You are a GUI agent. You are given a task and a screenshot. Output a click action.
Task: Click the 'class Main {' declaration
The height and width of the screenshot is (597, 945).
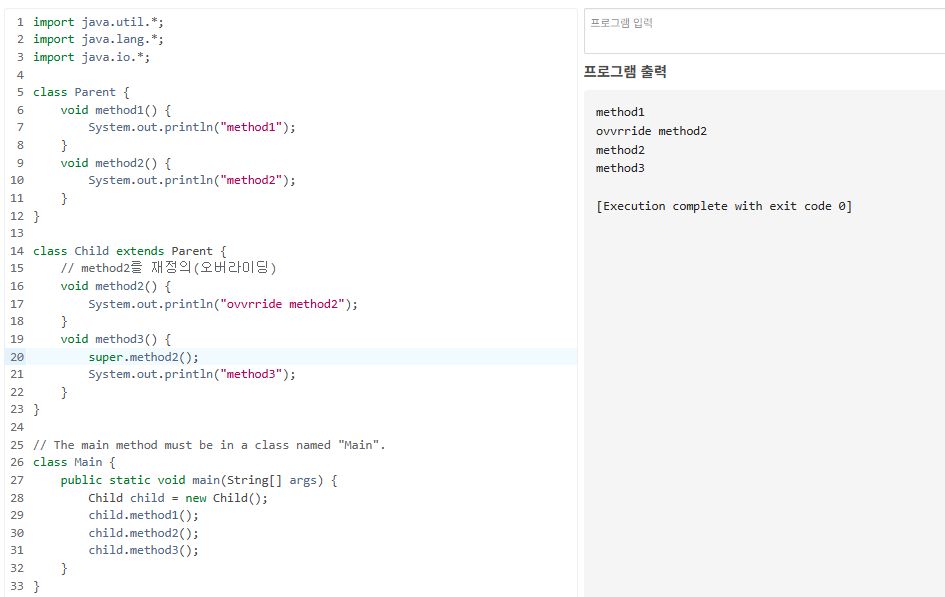pyautogui.click(x=74, y=462)
